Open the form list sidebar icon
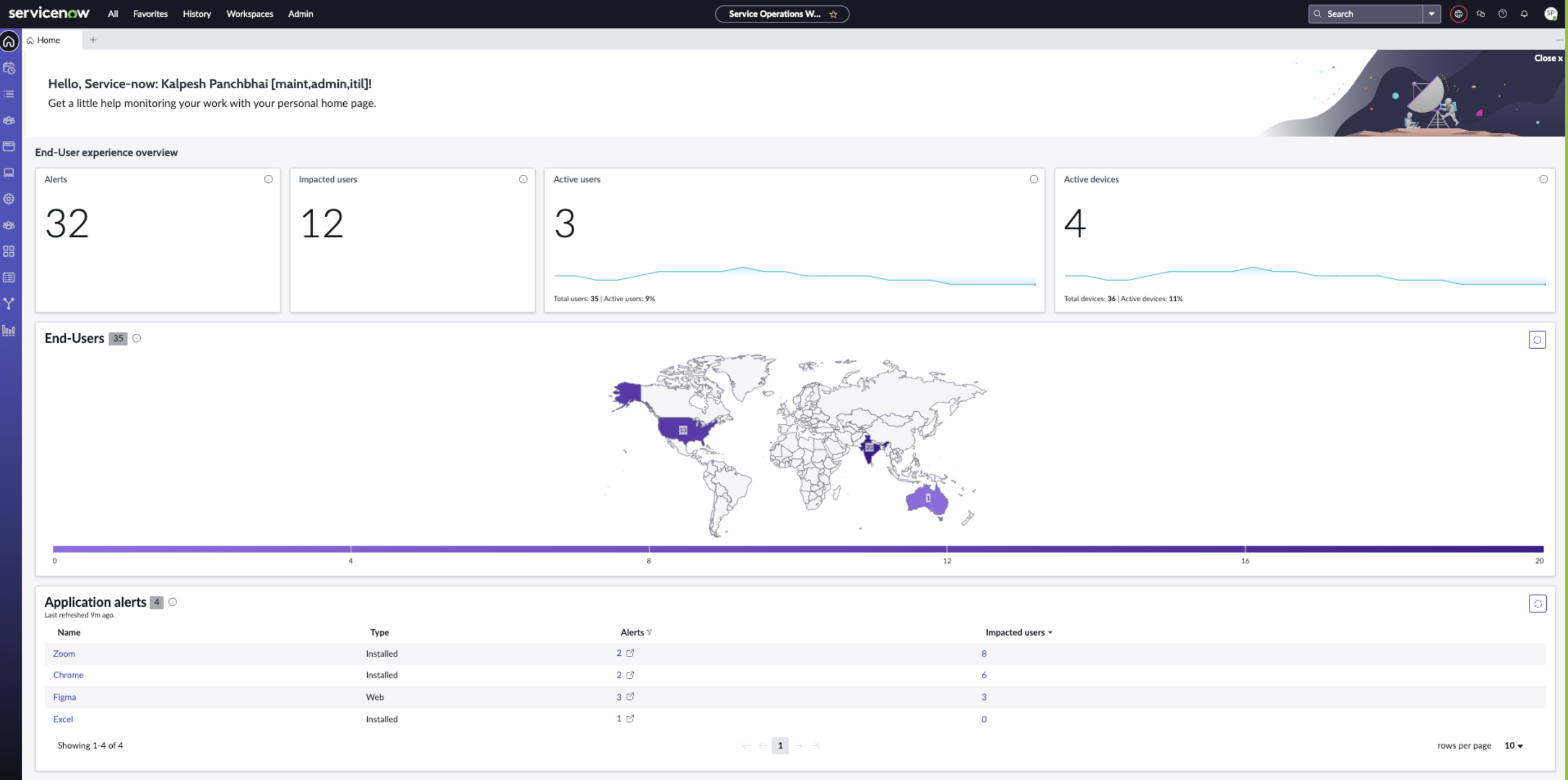The height and width of the screenshot is (780, 1568). click(x=9, y=277)
